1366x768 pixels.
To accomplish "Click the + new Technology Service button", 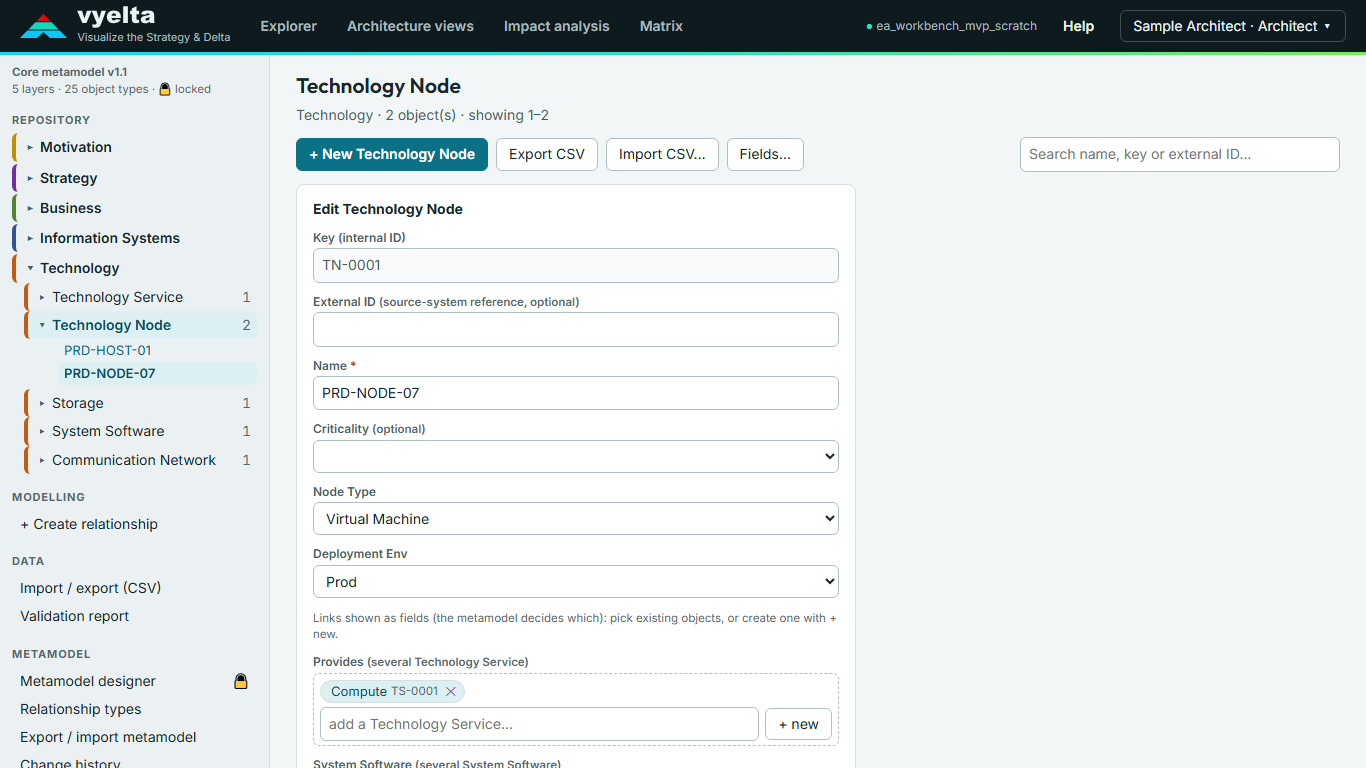I will (x=798, y=724).
